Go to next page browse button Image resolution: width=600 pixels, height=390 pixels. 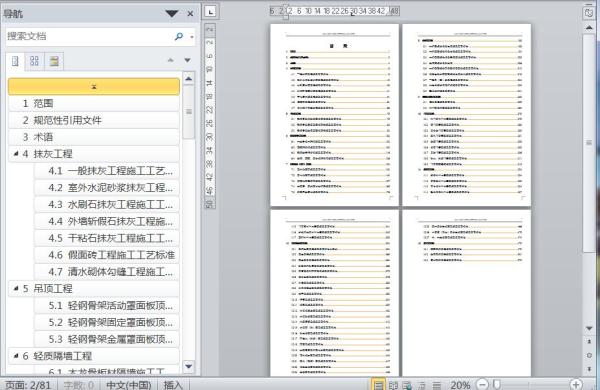point(589,369)
